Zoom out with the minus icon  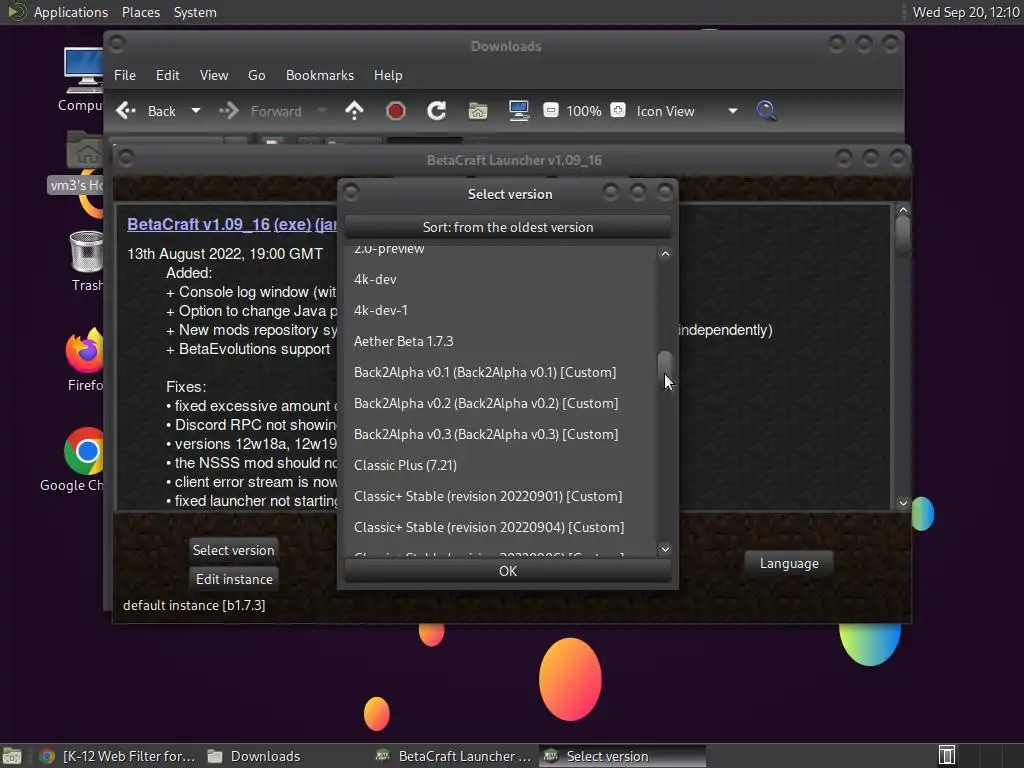click(551, 110)
